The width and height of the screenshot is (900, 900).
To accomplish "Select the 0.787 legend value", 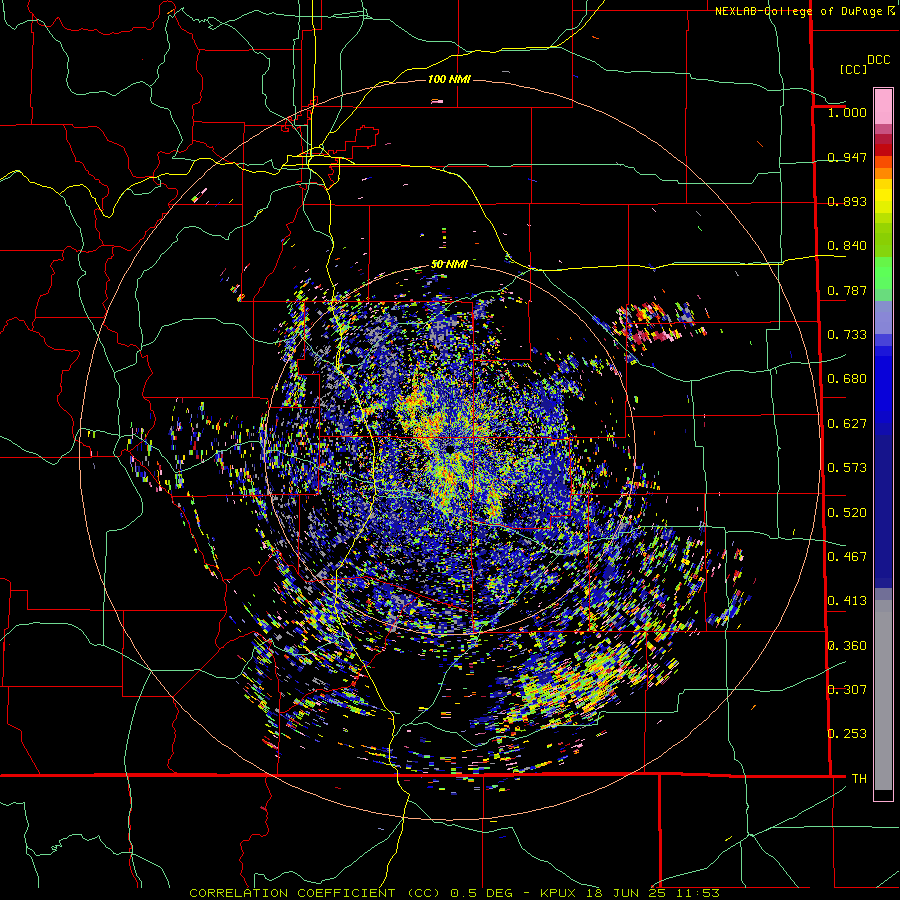I will coord(847,290).
